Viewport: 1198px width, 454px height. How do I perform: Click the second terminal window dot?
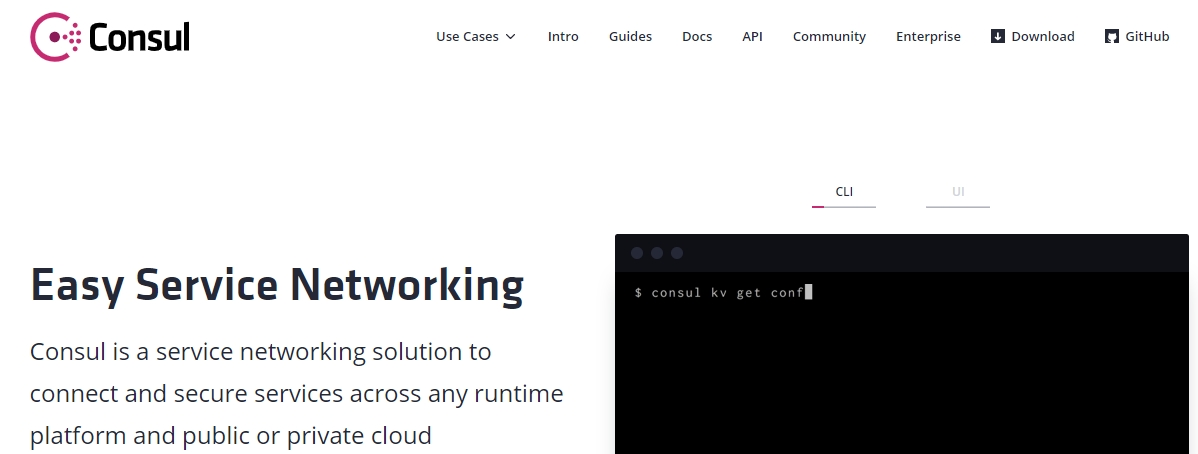[x=657, y=253]
